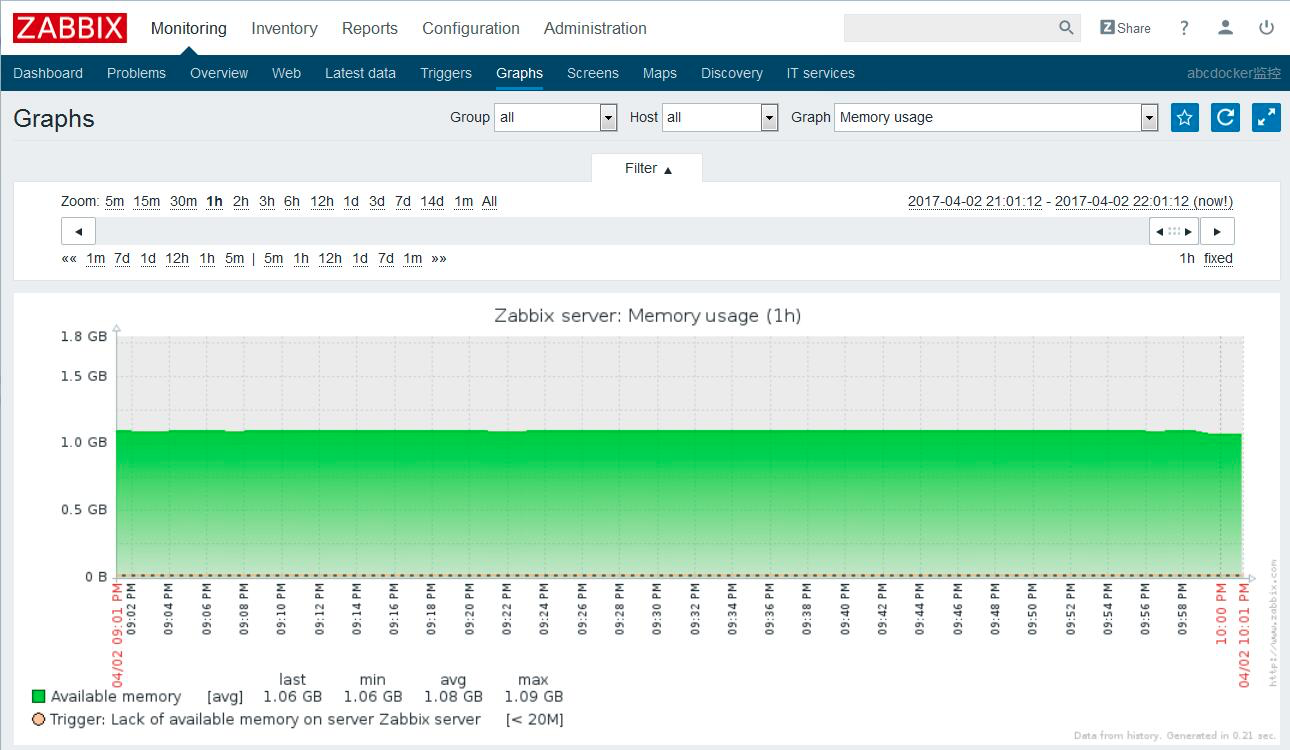Open the Group dropdown
The image size is (1290, 750).
555,118
